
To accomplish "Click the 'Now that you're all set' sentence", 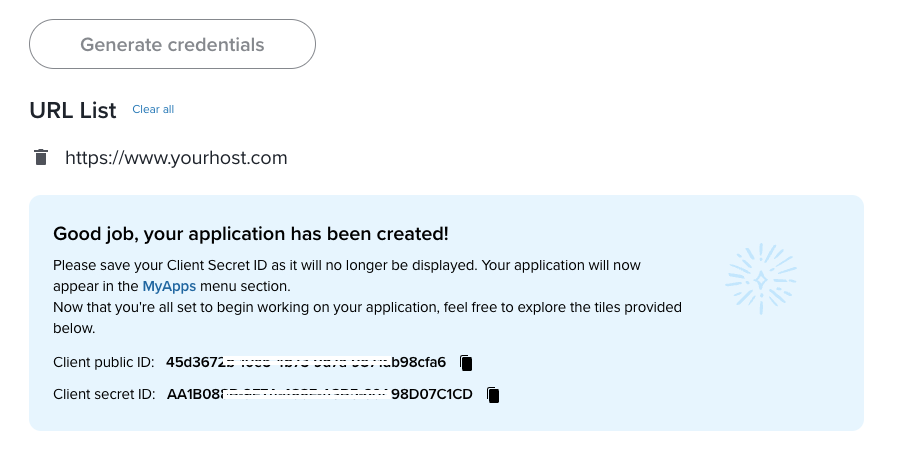I will tap(367, 317).
